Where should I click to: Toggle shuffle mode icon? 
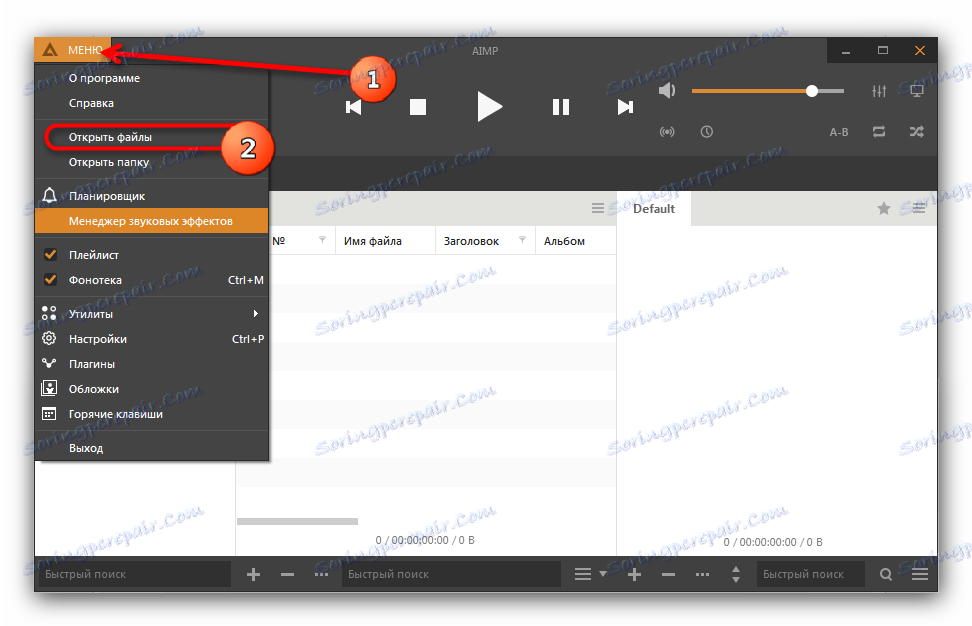tap(917, 131)
